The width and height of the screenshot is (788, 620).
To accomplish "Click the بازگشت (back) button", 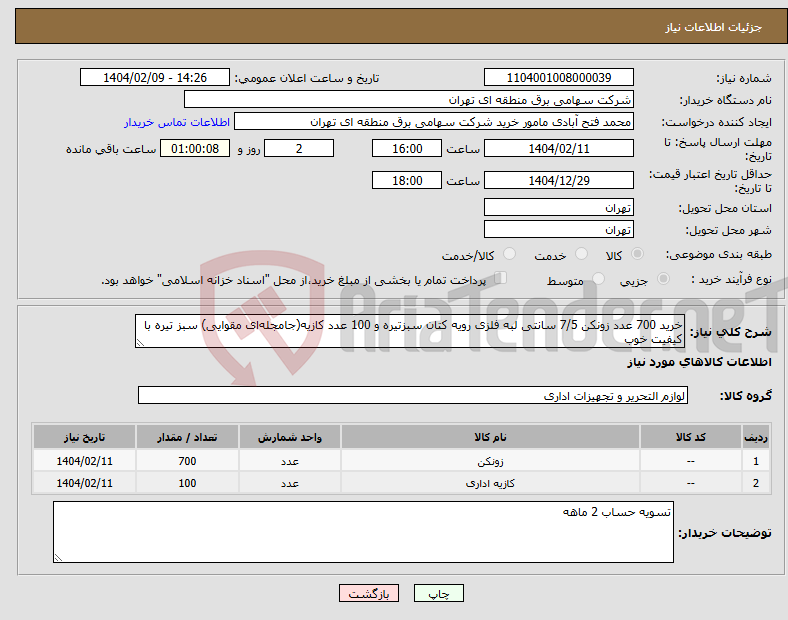I will pyautogui.click(x=369, y=593).
